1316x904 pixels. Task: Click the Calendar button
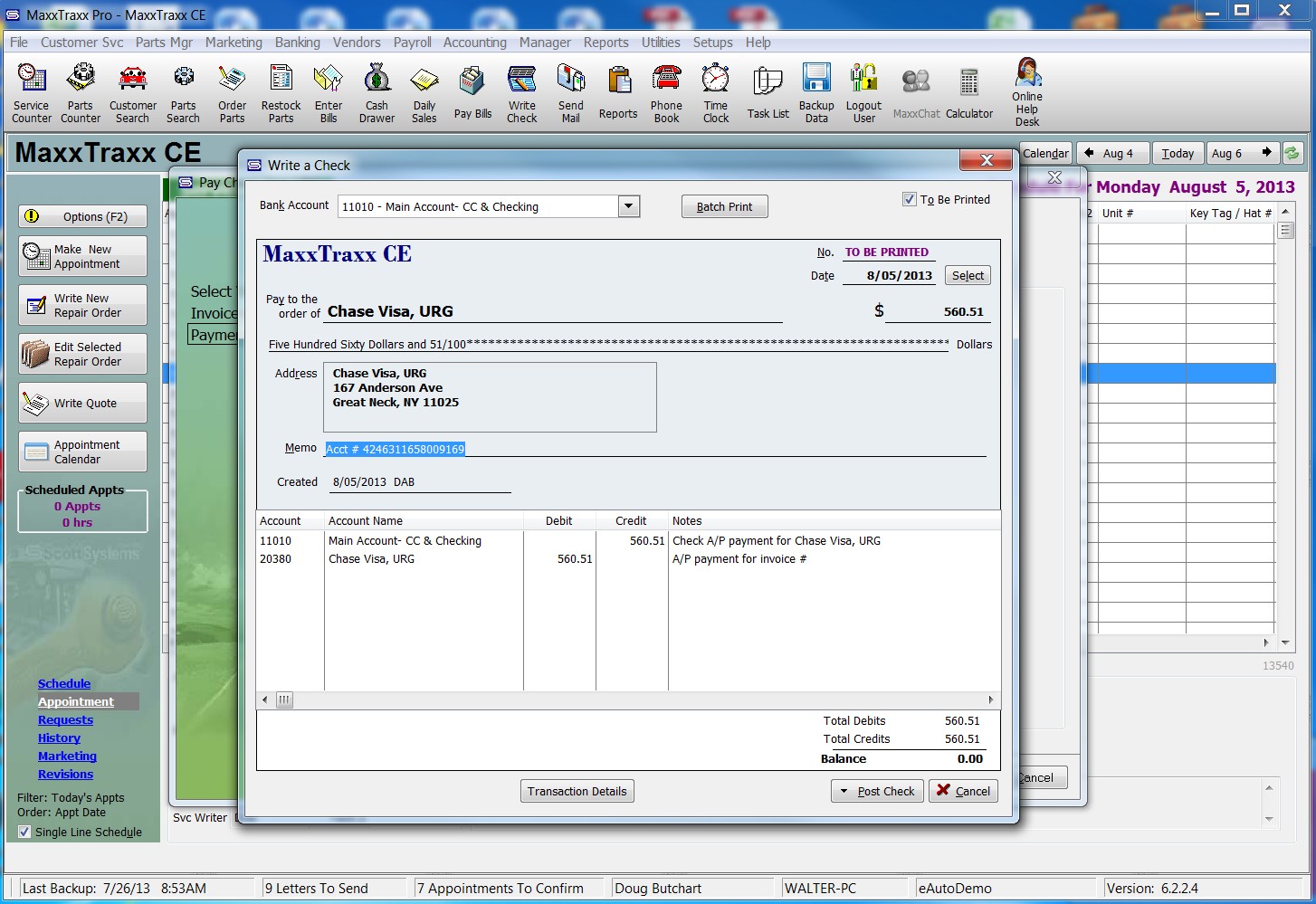click(1046, 153)
